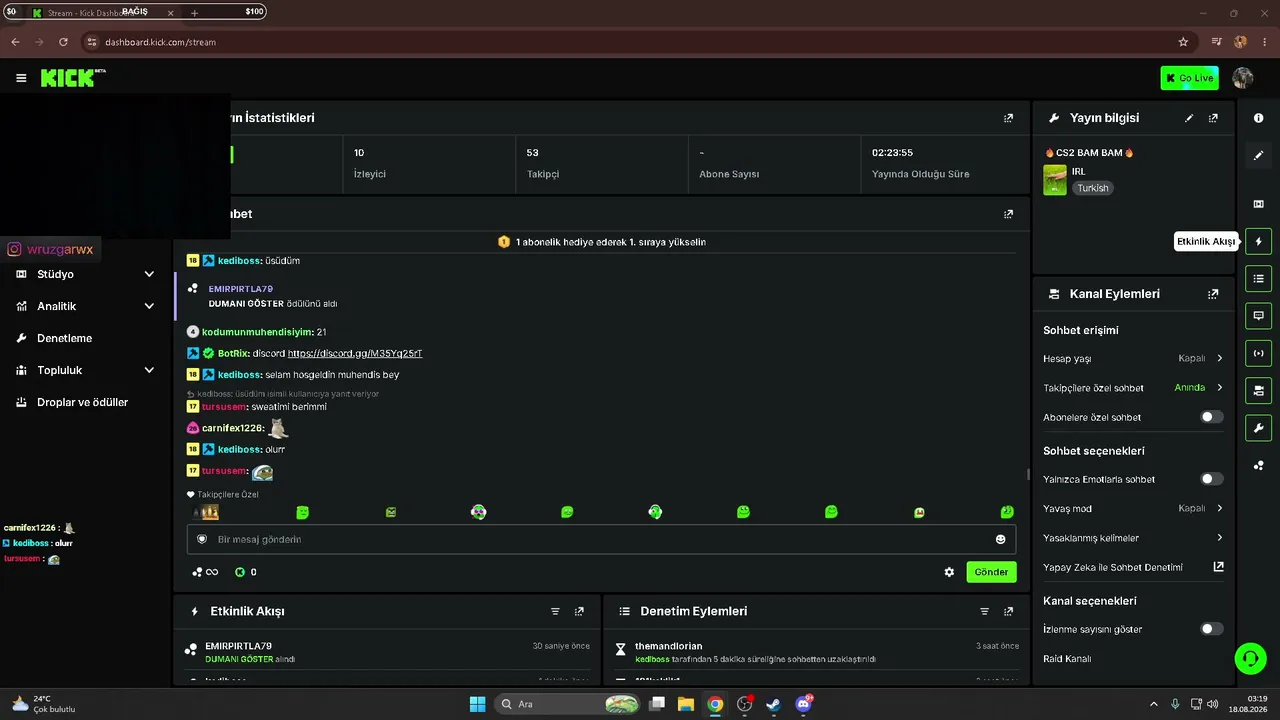Open the user profile avatar menu
Screen dimensions: 1280x720
1243,78
